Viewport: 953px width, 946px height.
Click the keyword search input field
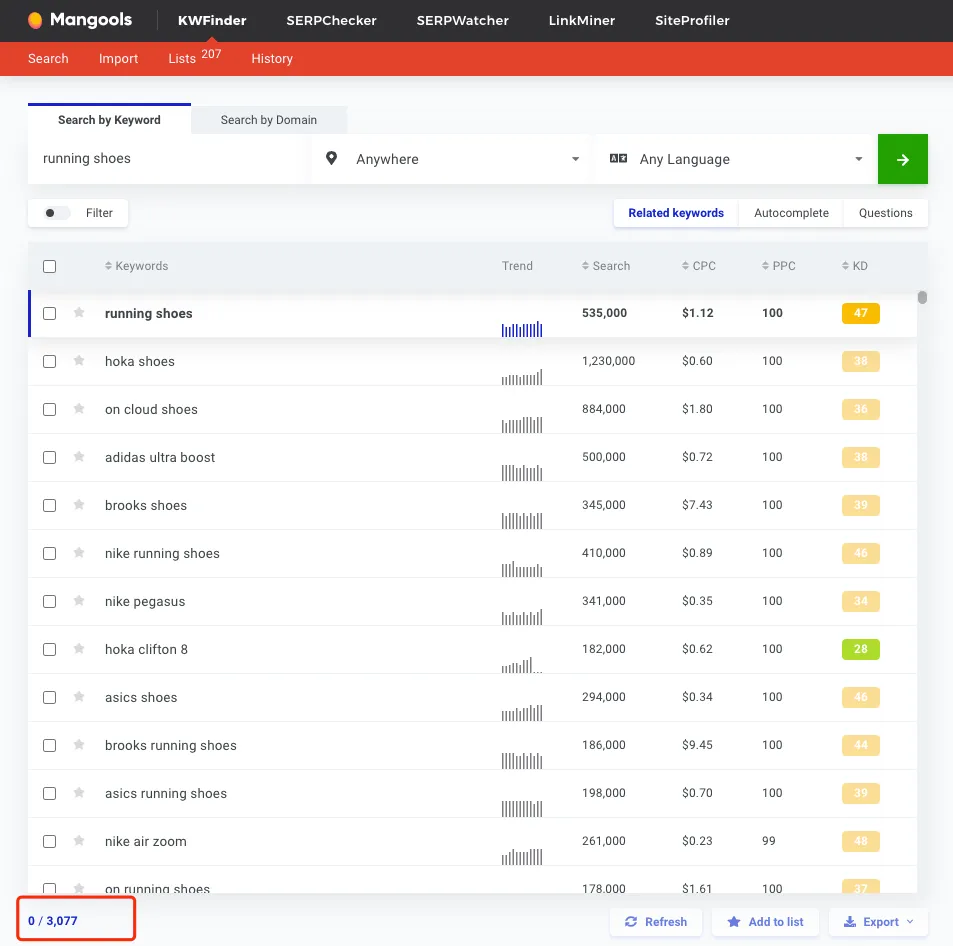point(169,159)
